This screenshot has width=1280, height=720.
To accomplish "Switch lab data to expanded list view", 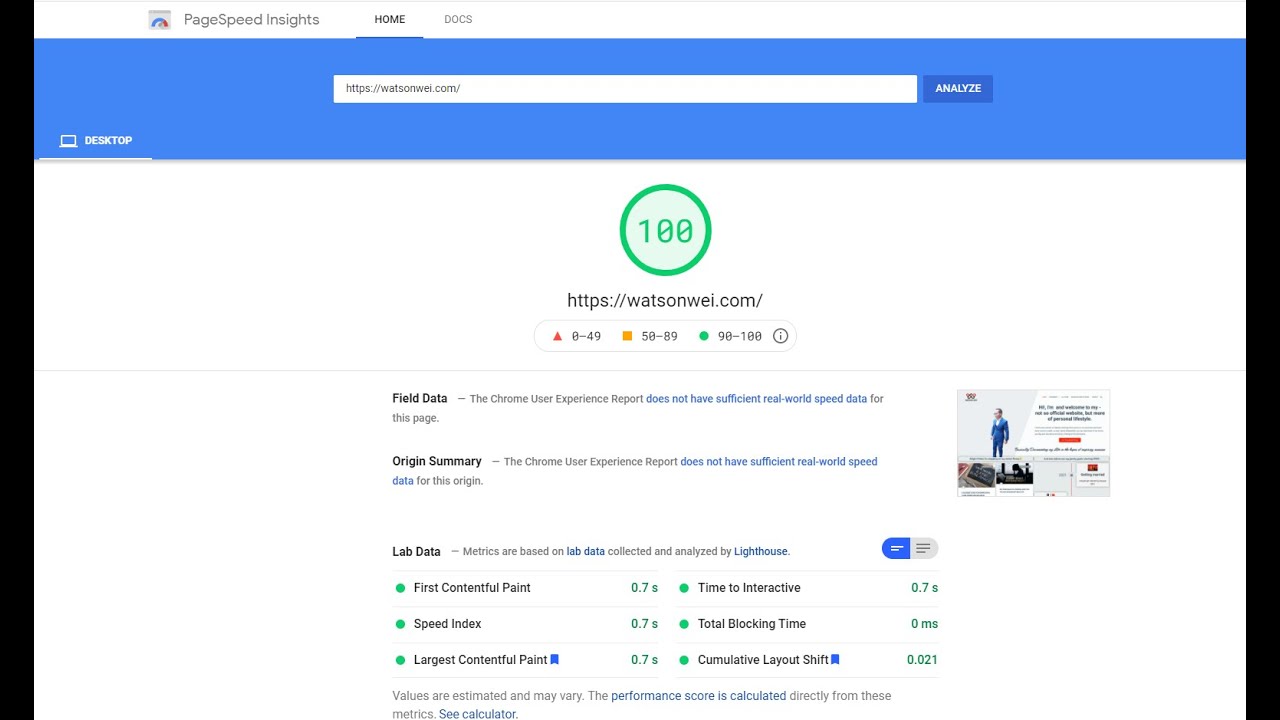I will pyautogui.click(x=924, y=548).
